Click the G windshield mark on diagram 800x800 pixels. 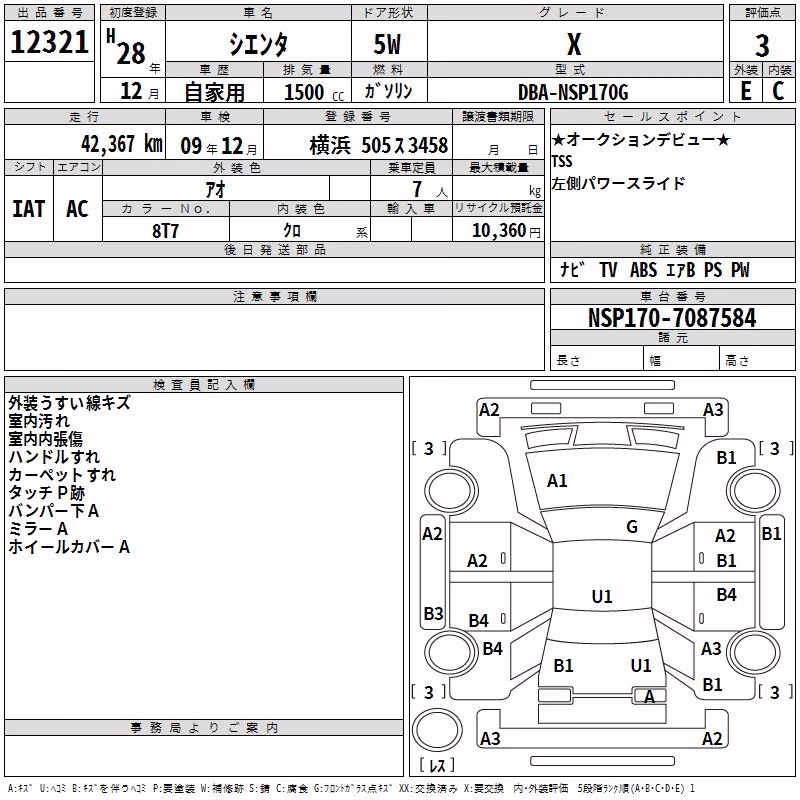632,527
